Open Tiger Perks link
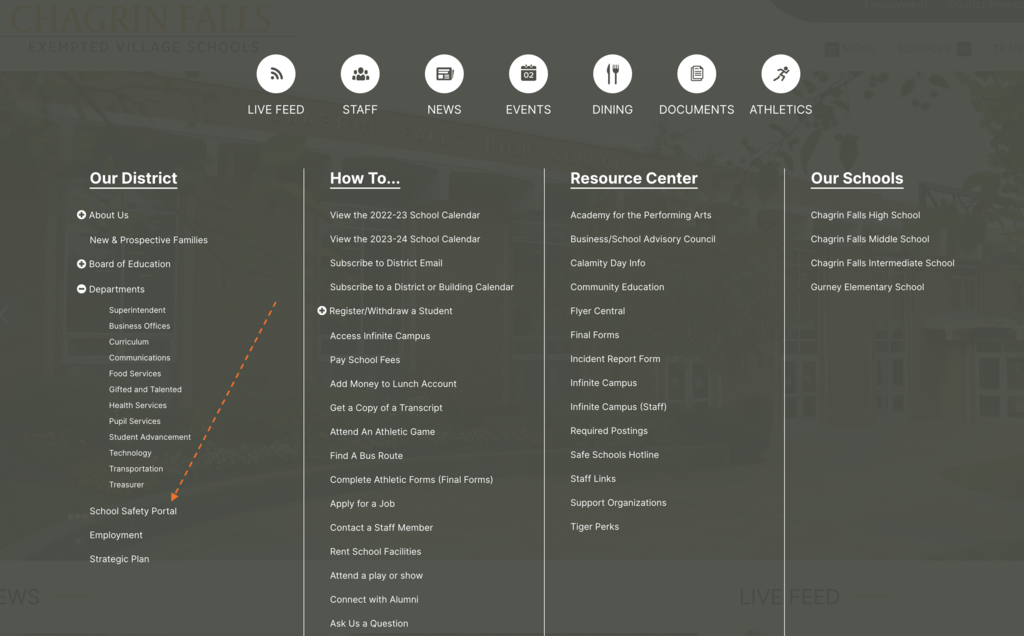This screenshot has width=1024, height=636. point(594,527)
